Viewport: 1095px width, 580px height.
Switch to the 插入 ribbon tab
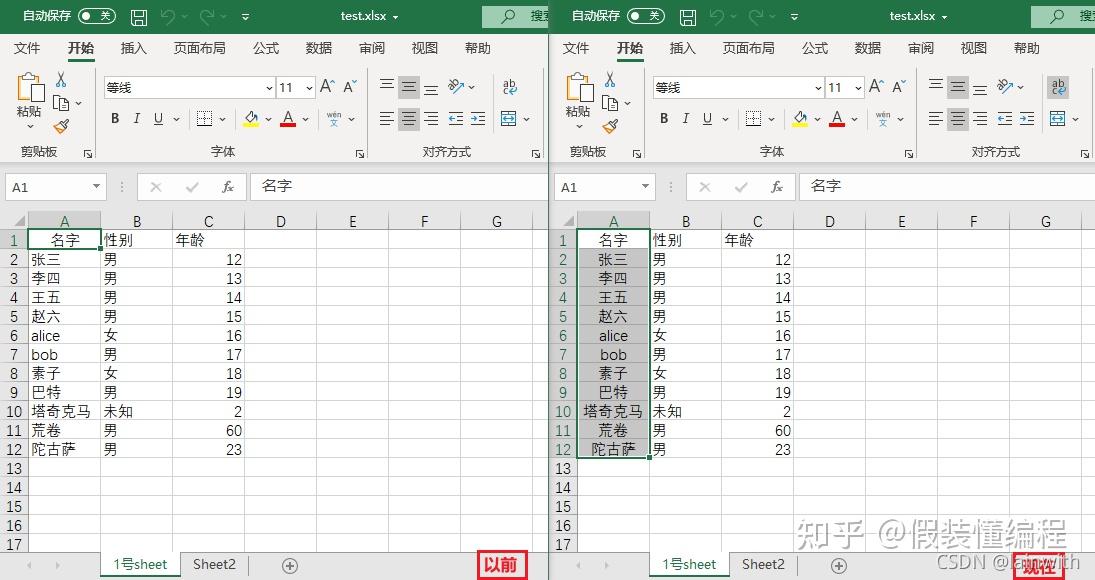coord(133,47)
